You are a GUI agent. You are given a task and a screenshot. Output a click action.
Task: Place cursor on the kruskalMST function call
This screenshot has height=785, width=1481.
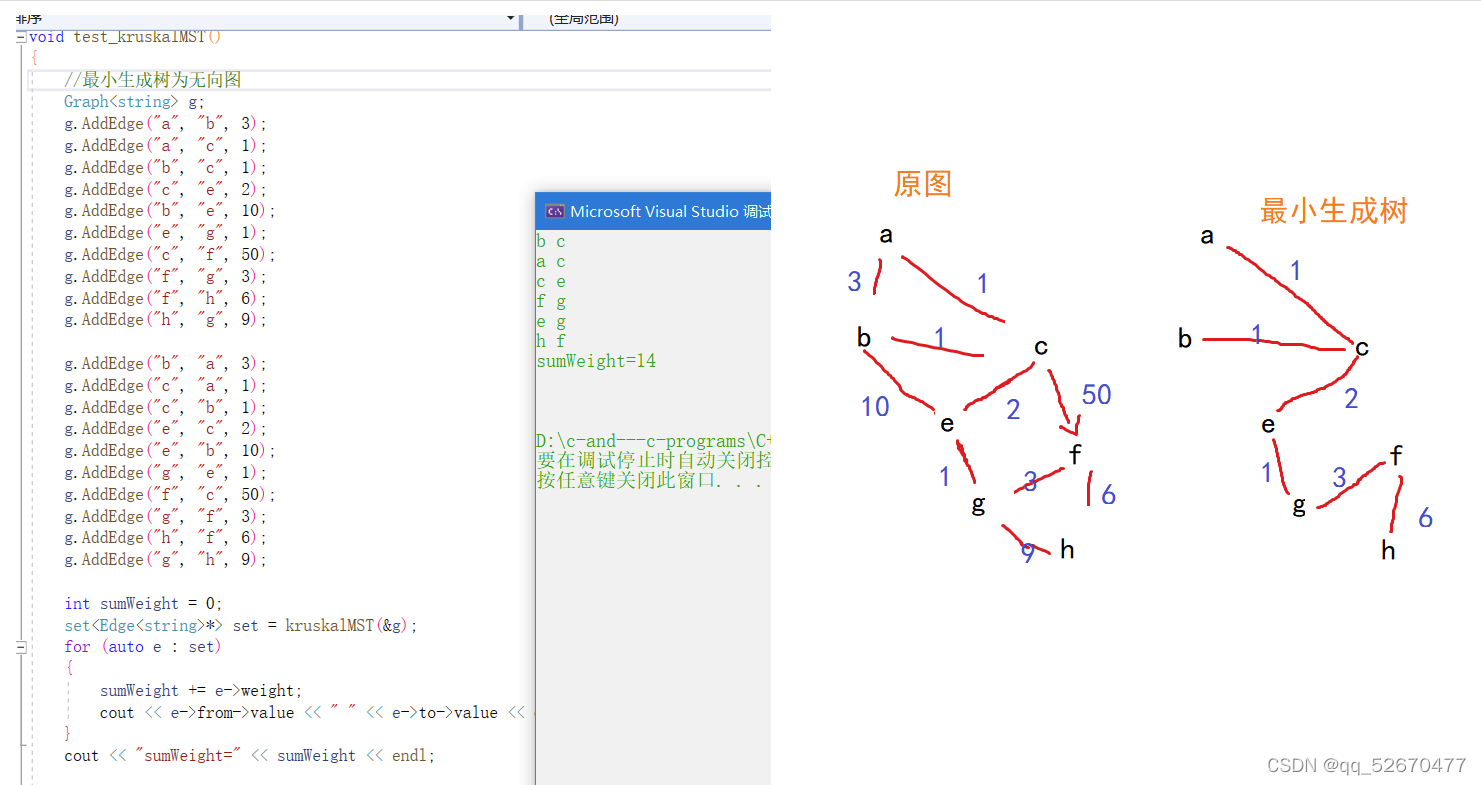tap(330, 624)
